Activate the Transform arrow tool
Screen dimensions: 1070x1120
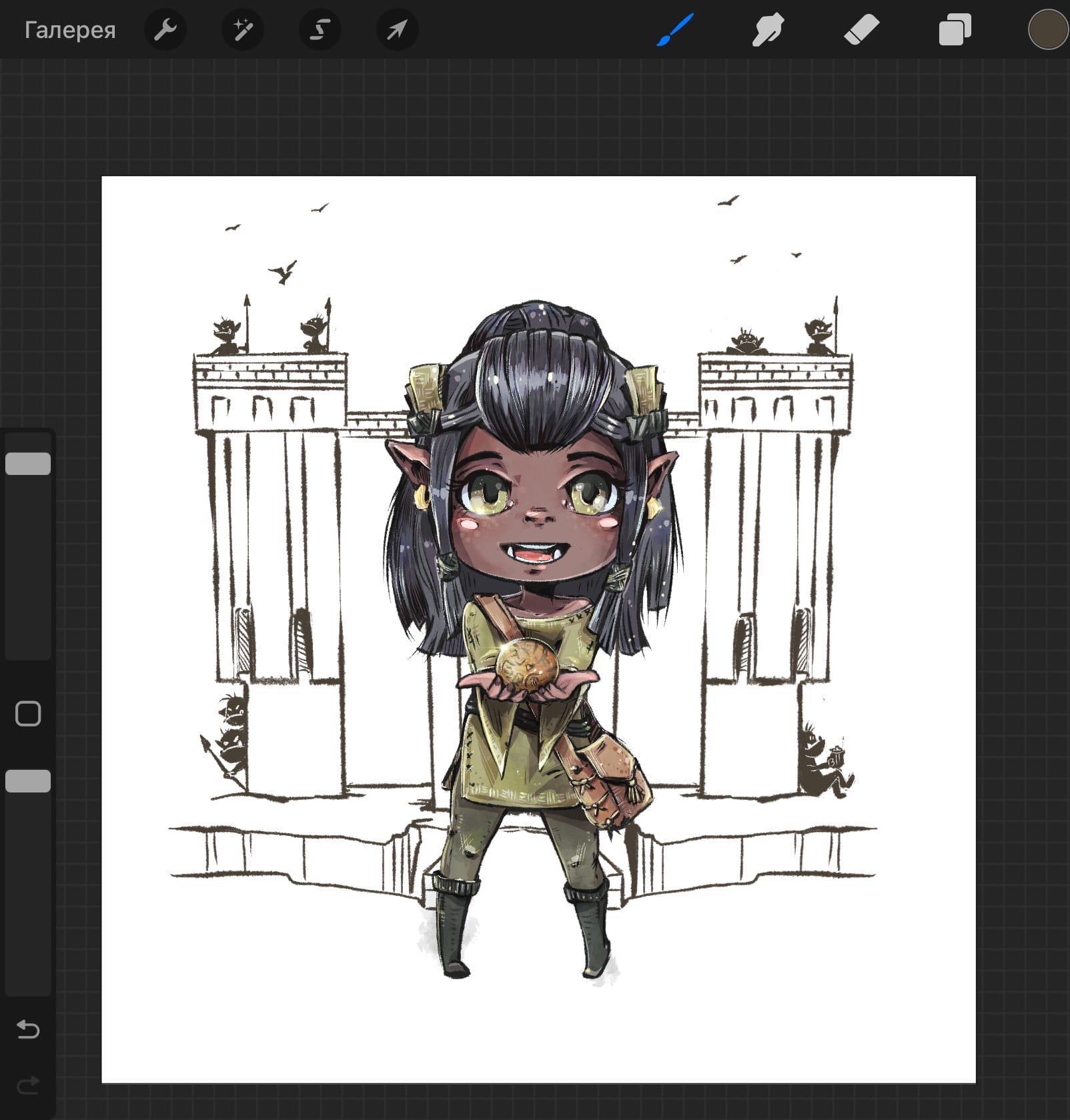pos(398,30)
